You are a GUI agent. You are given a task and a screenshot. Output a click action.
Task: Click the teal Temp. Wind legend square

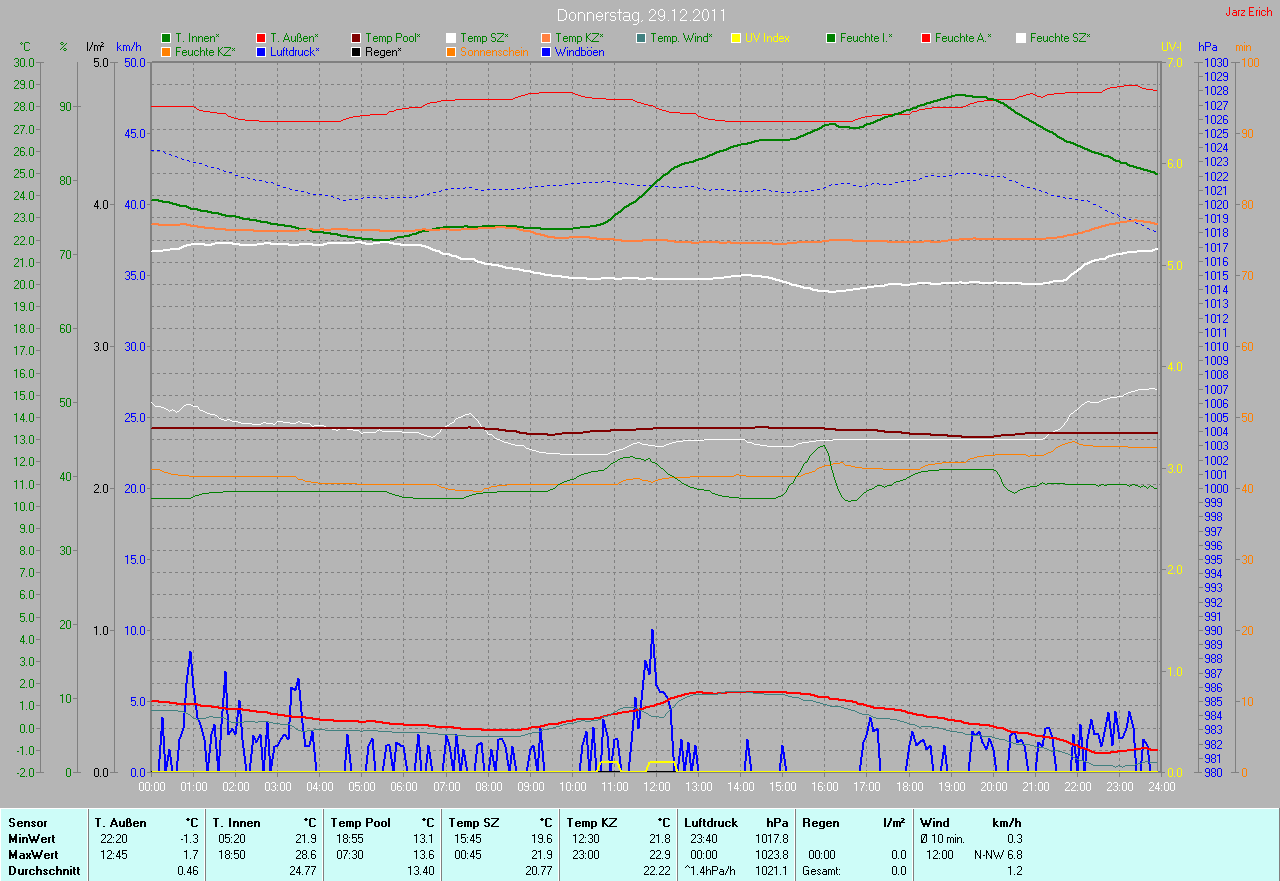[641, 38]
